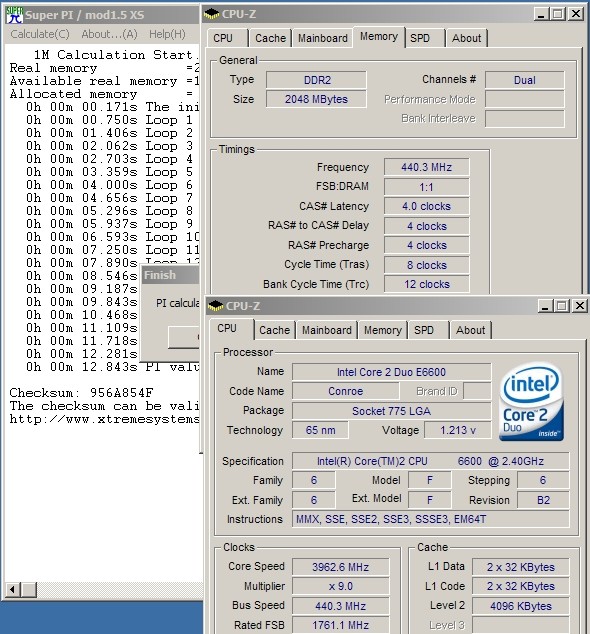Open the Help(H) menu
The image size is (590, 634).
(x=167, y=34)
